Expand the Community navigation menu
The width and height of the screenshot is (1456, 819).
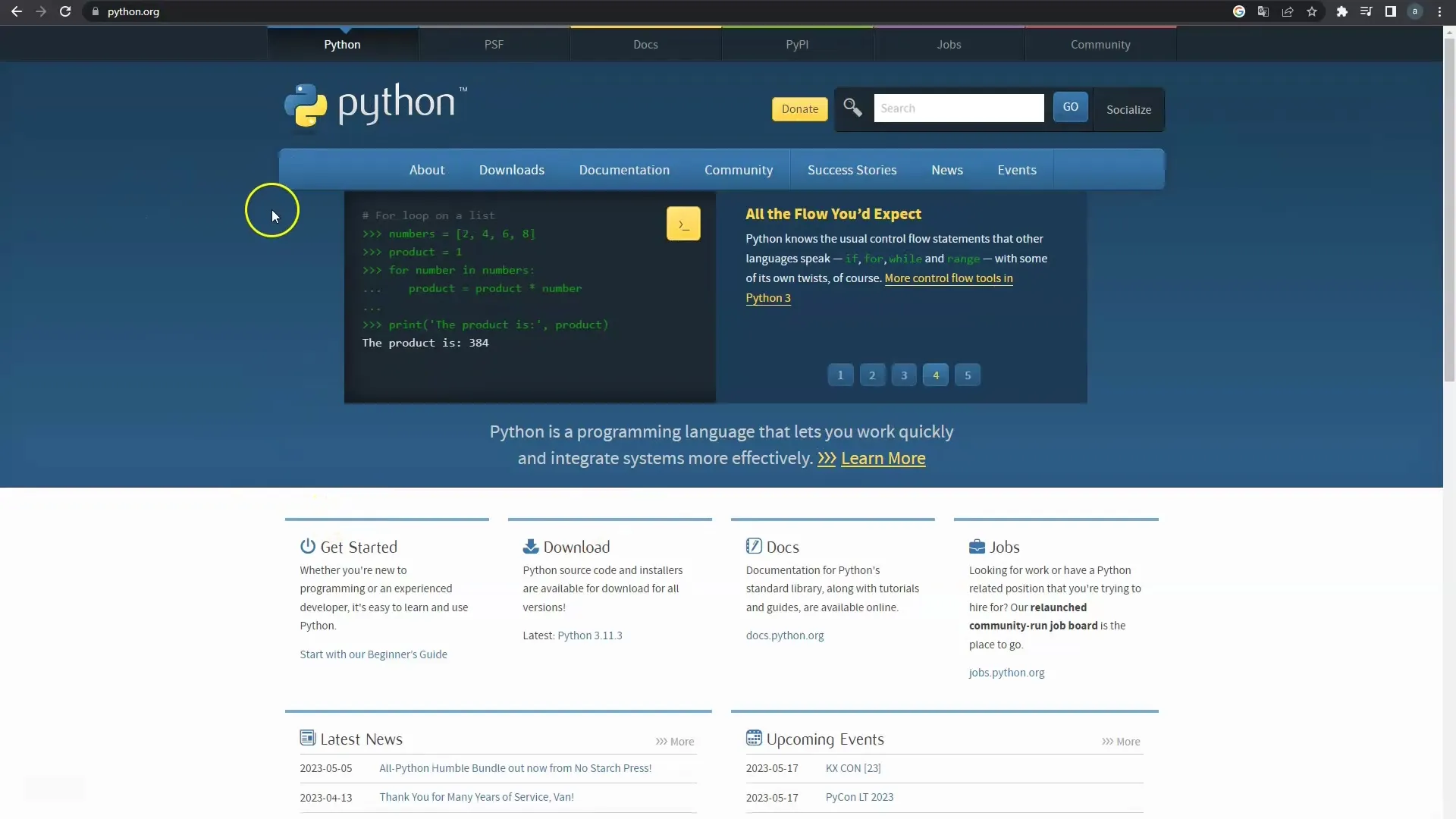pyautogui.click(x=738, y=169)
